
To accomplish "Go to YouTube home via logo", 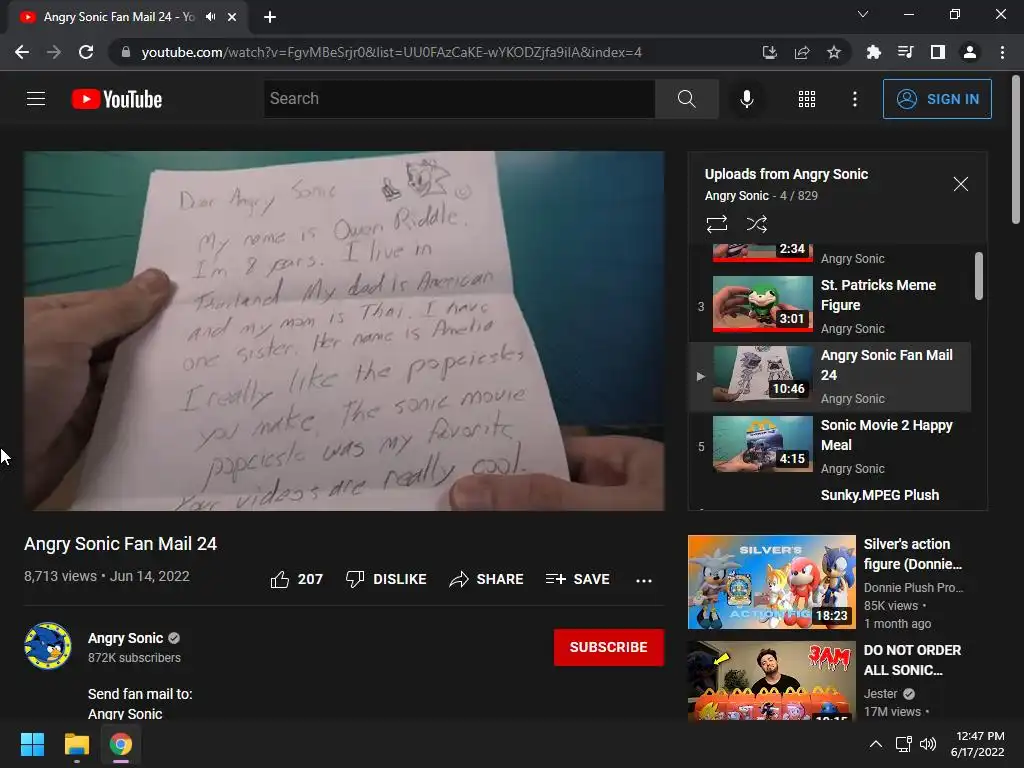I will coord(117,99).
